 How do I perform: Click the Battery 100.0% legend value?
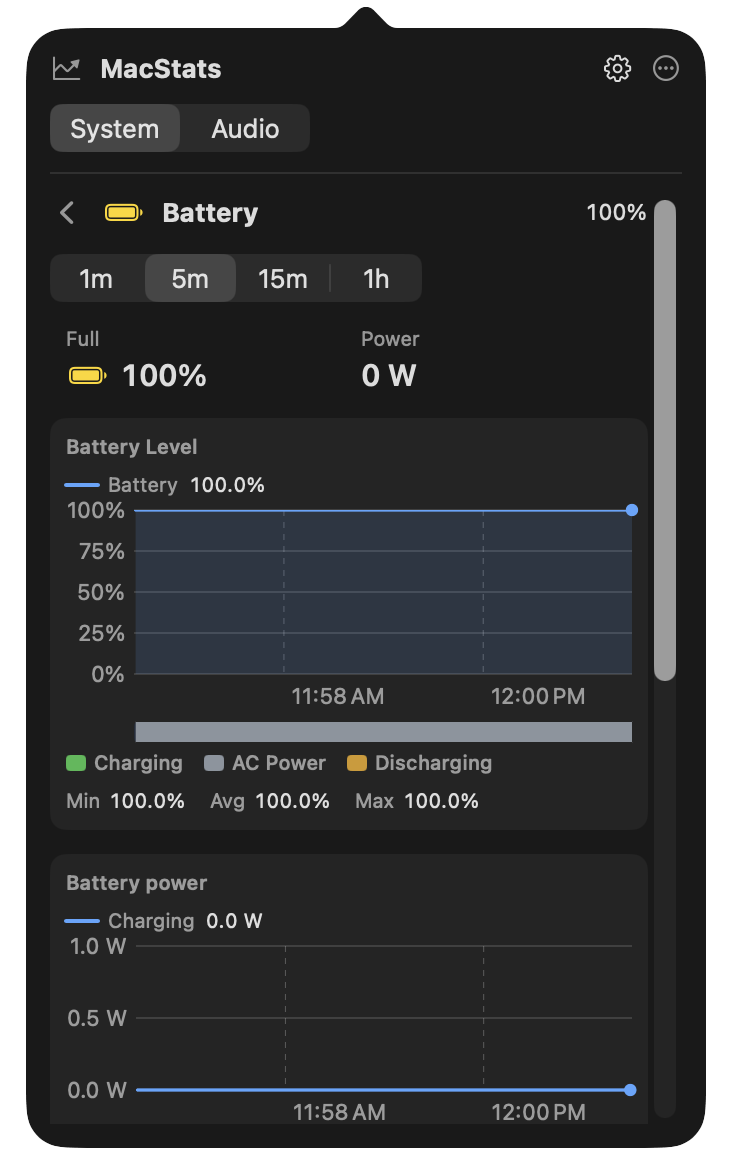pyautogui.click(x=228, y=485)
